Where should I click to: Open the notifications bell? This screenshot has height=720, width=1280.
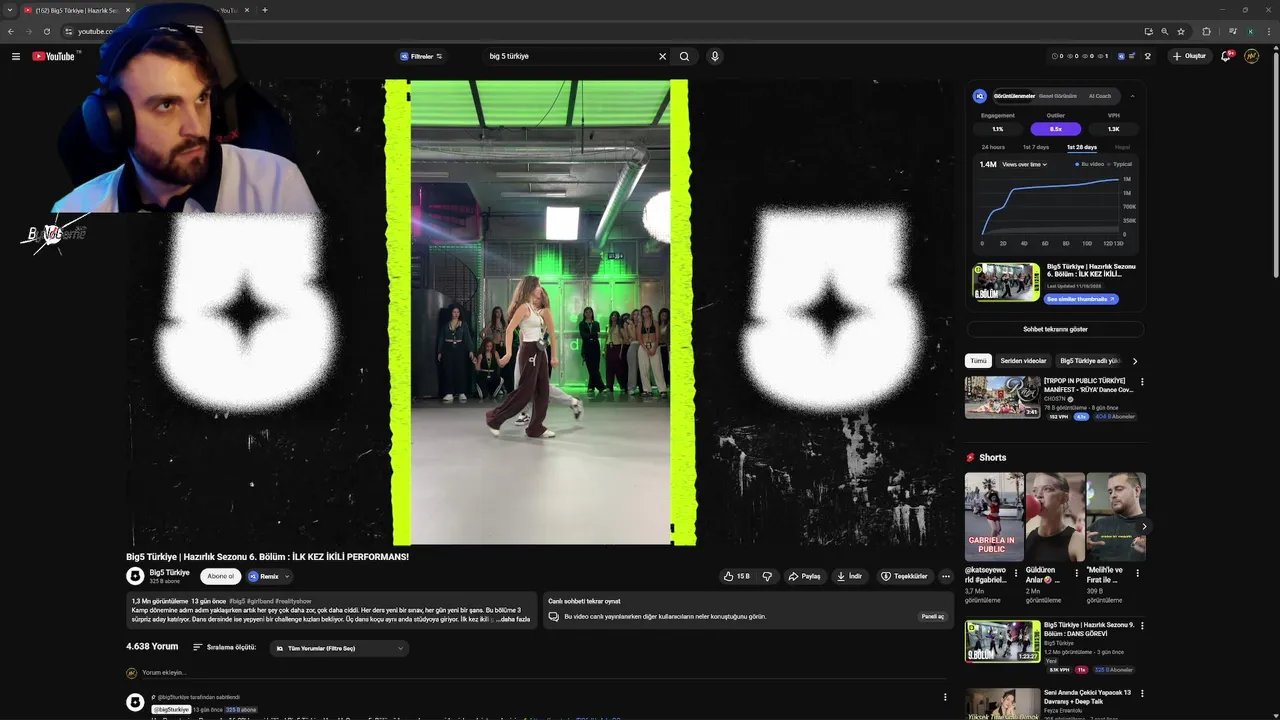(1226, 56)
